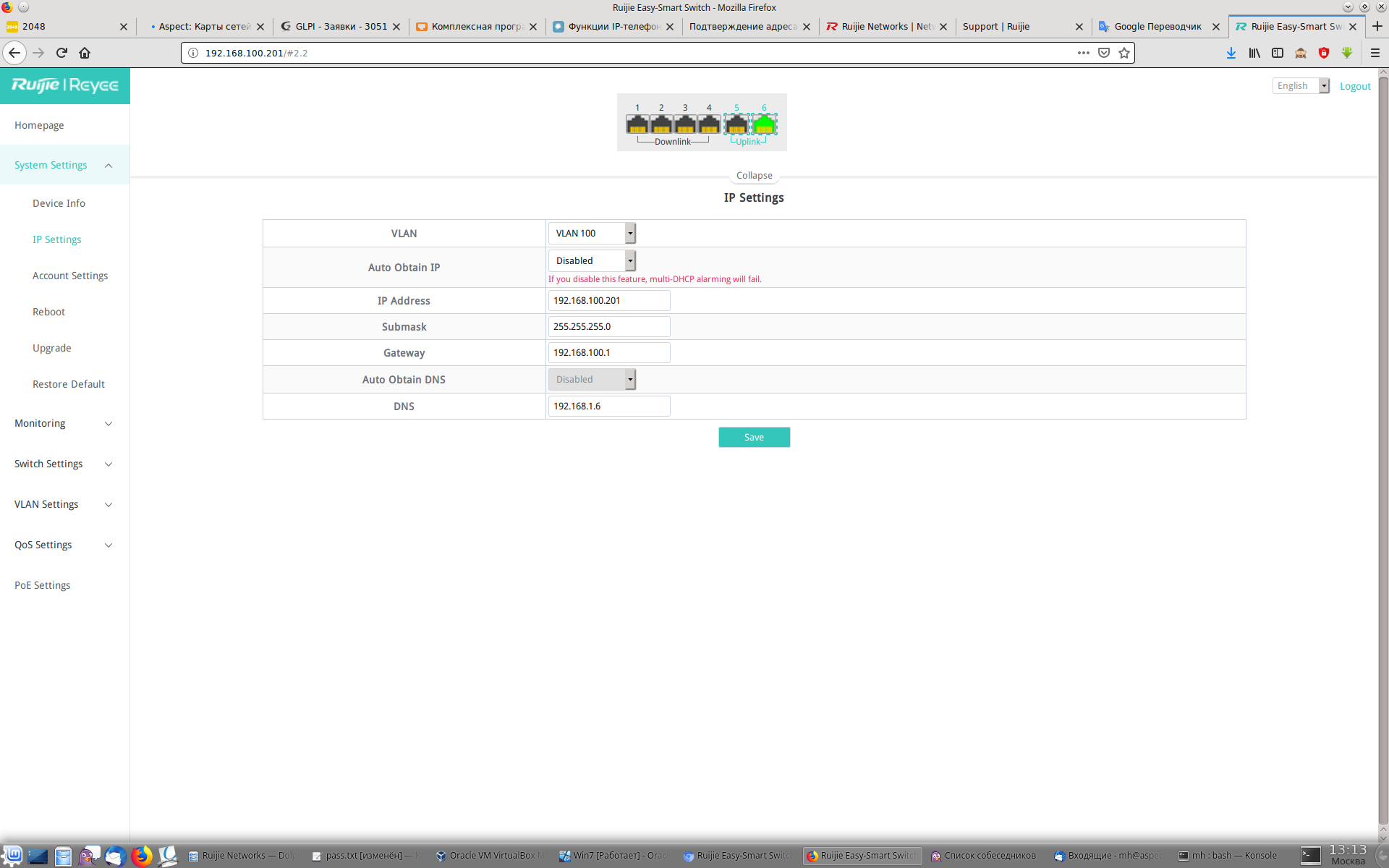Screen dimensions: 1389x868
Task: Click the Ruijie Reyee logo
Action: 65,85
